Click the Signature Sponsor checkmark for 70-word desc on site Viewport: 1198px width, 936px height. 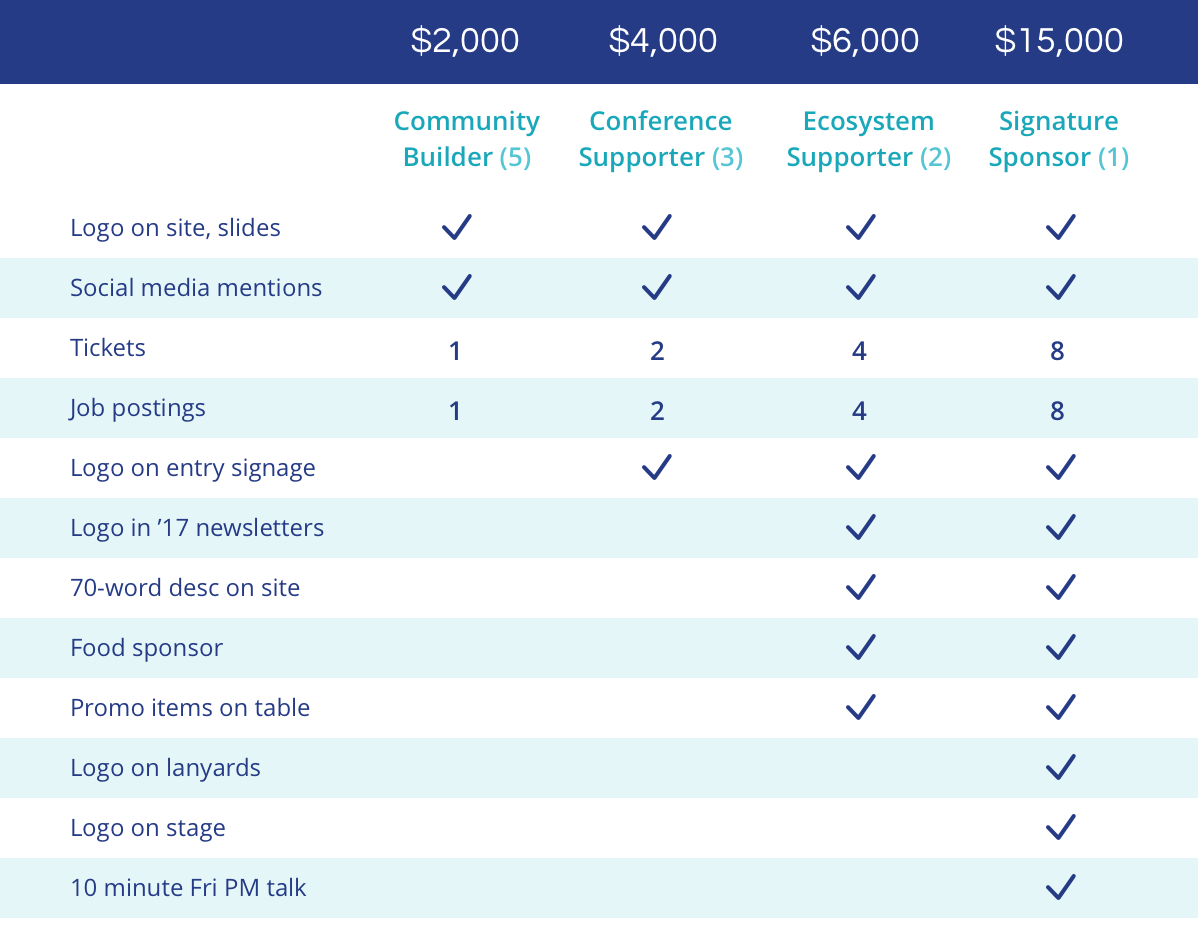pos(1059,587)
